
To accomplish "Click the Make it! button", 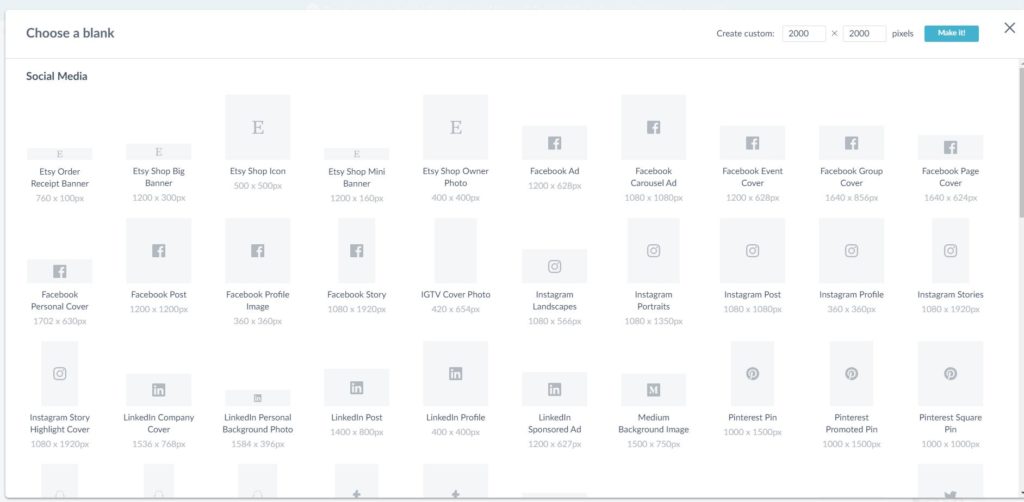I will (x=951, y=34).
